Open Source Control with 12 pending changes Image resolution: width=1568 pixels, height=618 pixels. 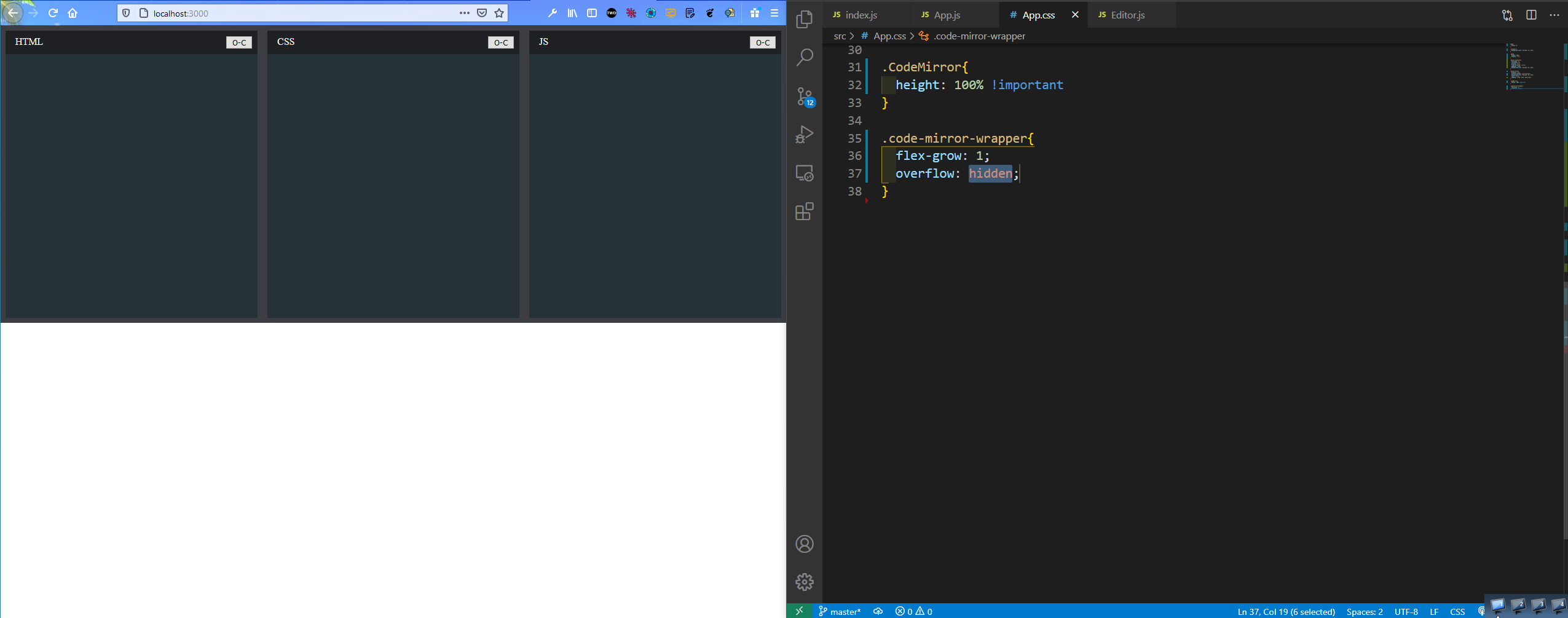804,96
